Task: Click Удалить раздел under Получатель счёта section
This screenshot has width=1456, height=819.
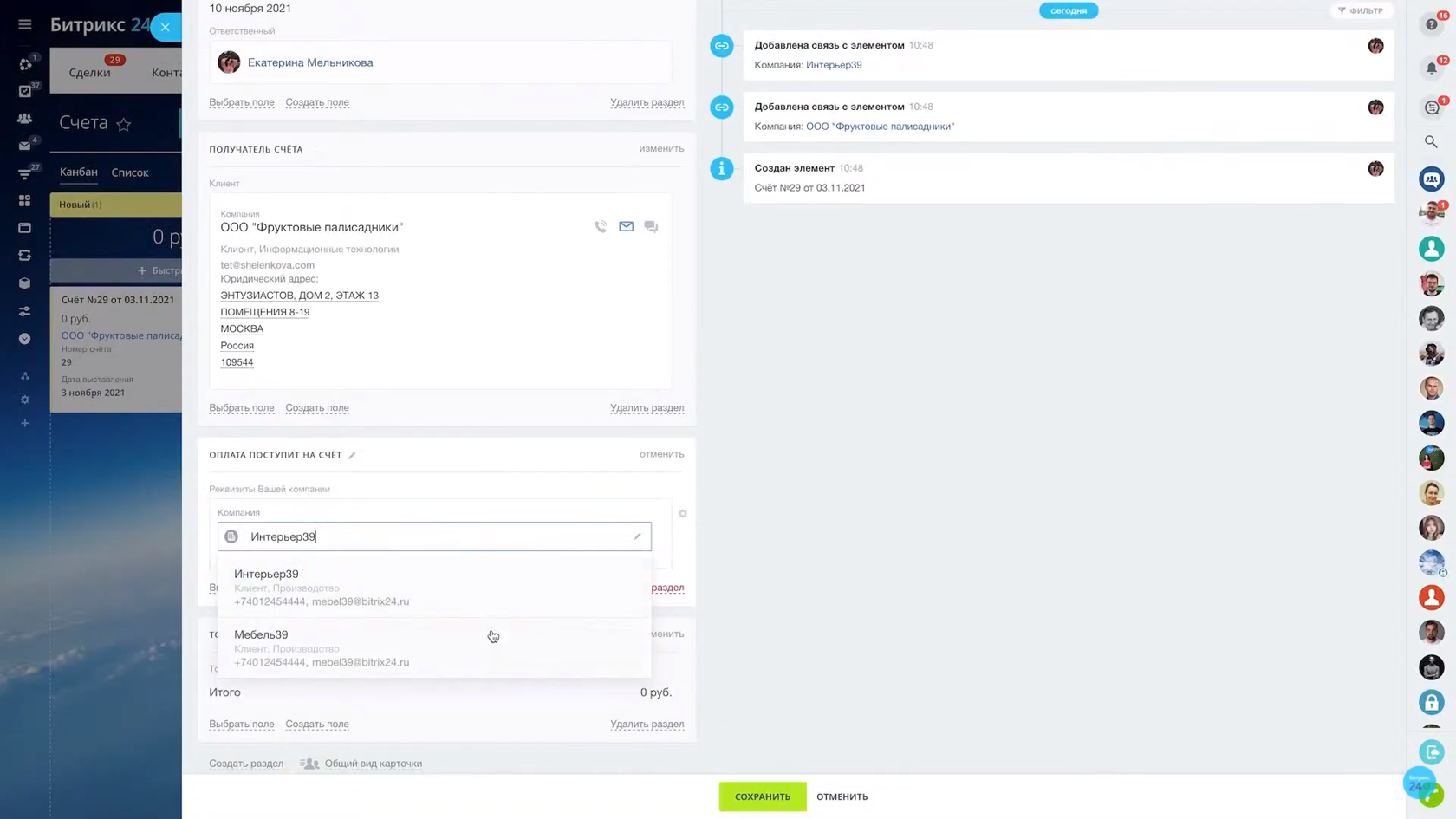Action: click(647, 408)
